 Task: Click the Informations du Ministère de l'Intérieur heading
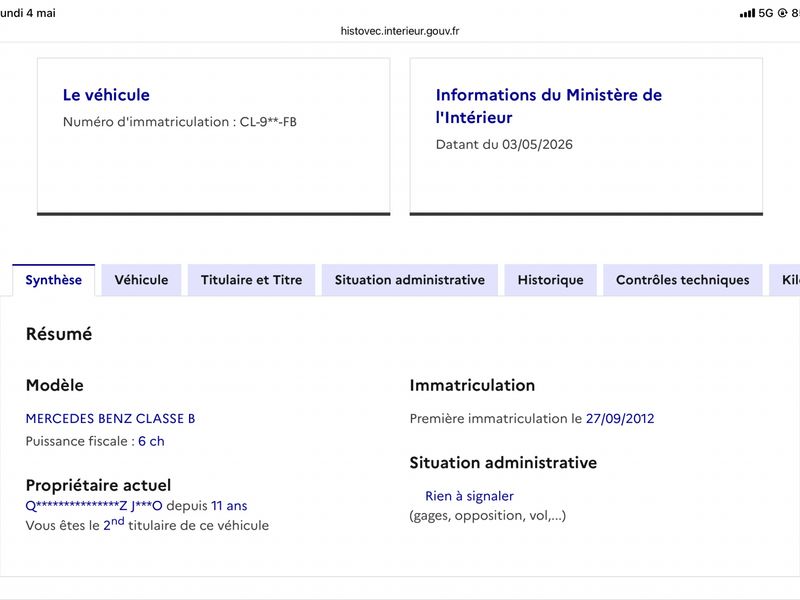[549, 106]
